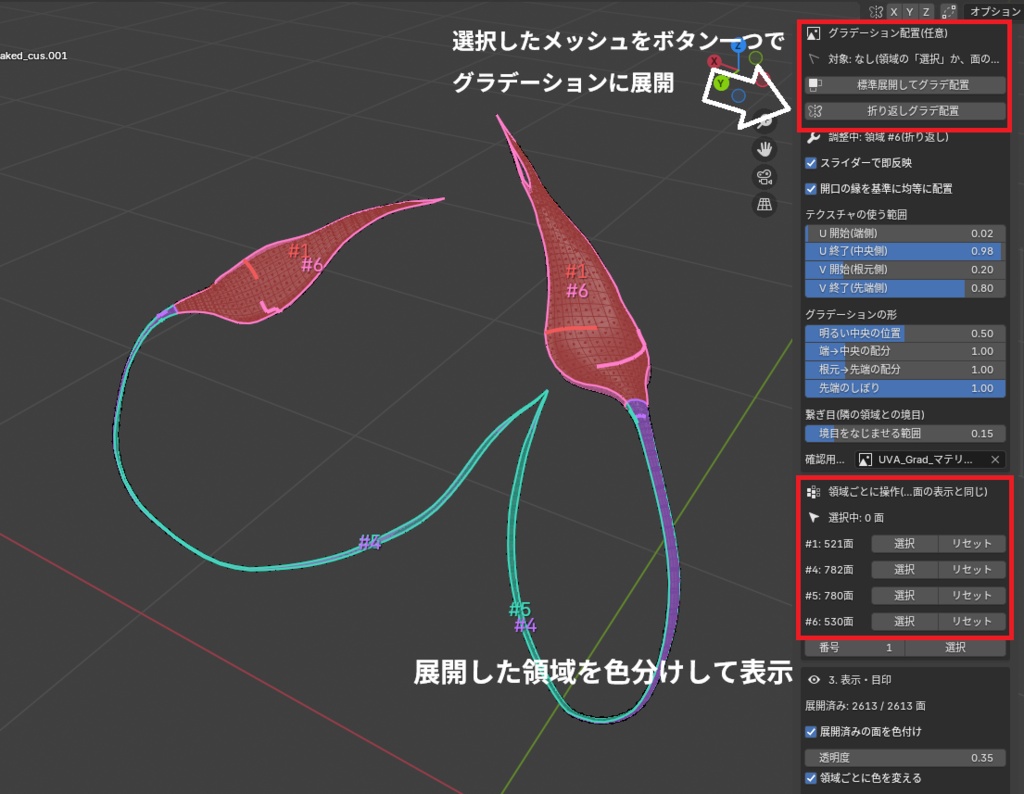Click the pan view hand icon
1024x794 pixels.
click(x=764, y=150)
